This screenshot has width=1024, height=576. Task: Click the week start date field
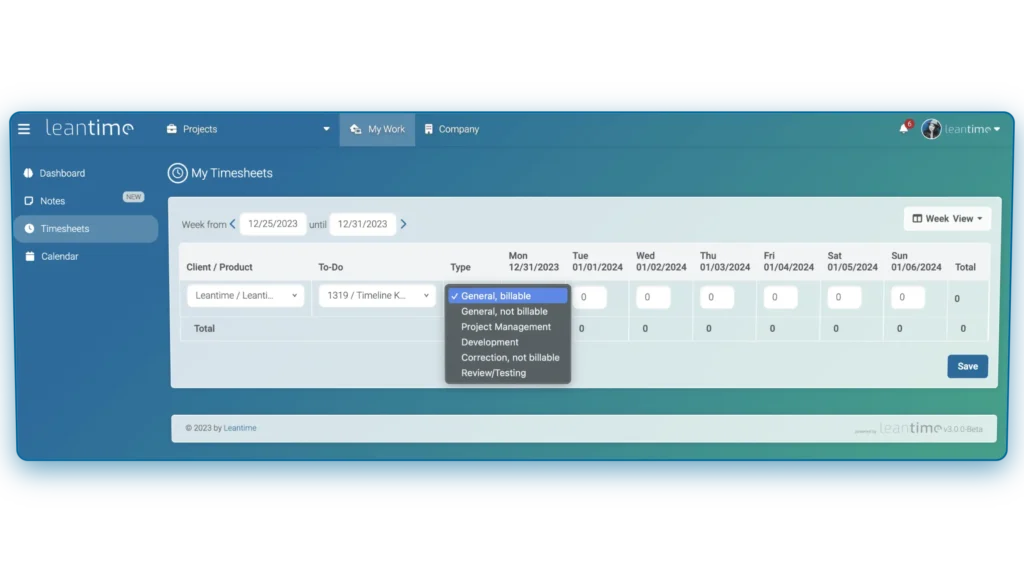click(x=273, y=224)
